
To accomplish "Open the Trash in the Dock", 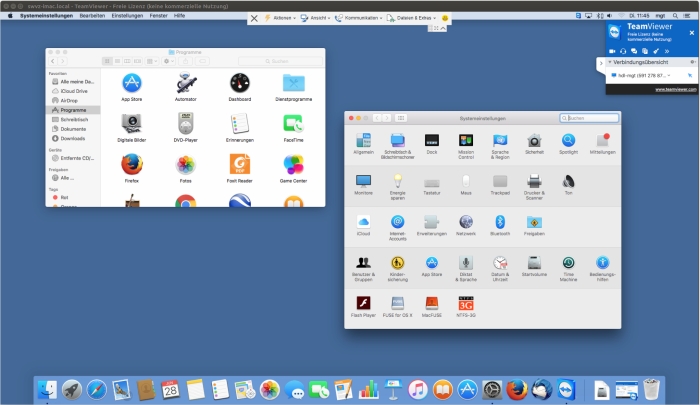I will (651, 390).
